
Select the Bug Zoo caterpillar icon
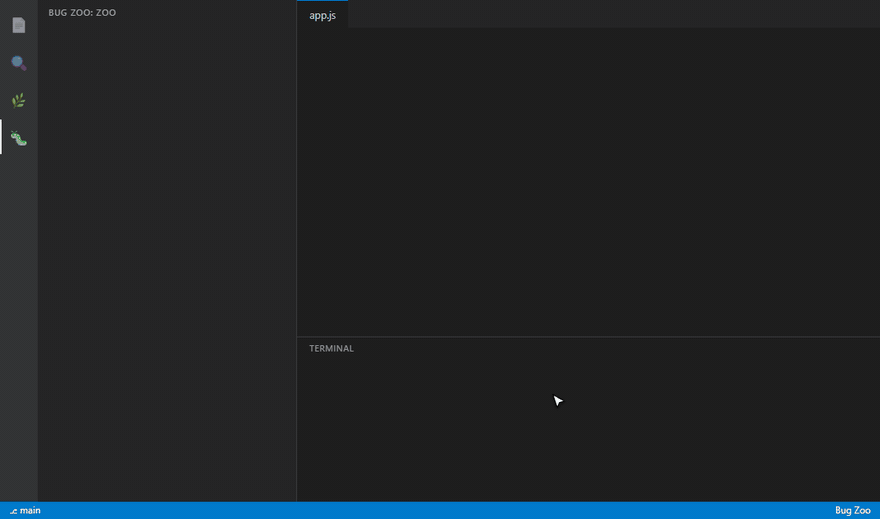pos(19,138)
